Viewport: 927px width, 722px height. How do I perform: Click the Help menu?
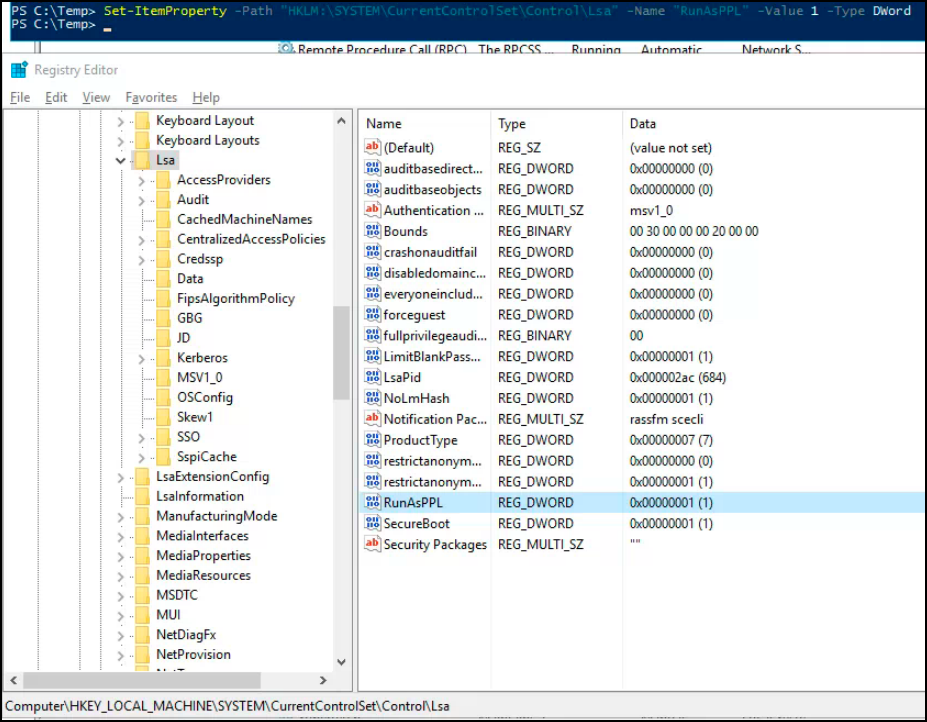[x=206, y=97]
